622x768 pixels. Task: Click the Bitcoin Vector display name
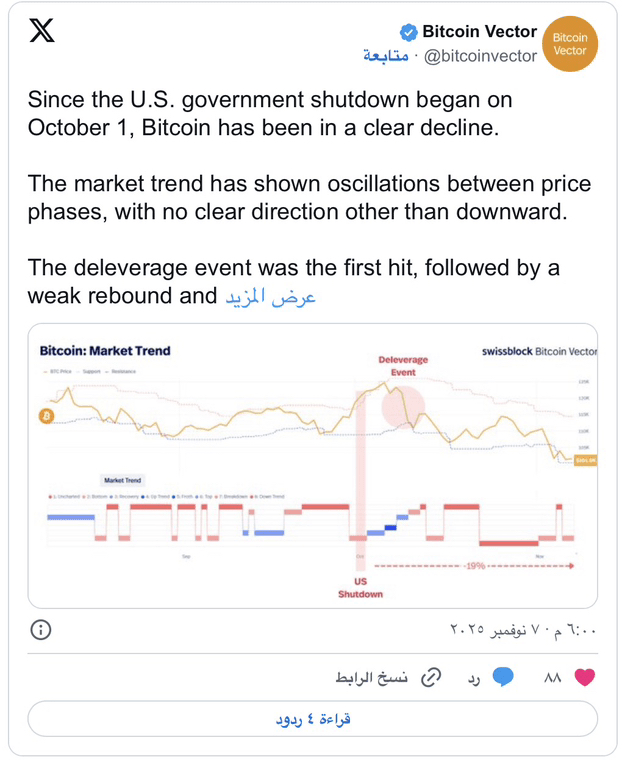click(x=480, y=33)
